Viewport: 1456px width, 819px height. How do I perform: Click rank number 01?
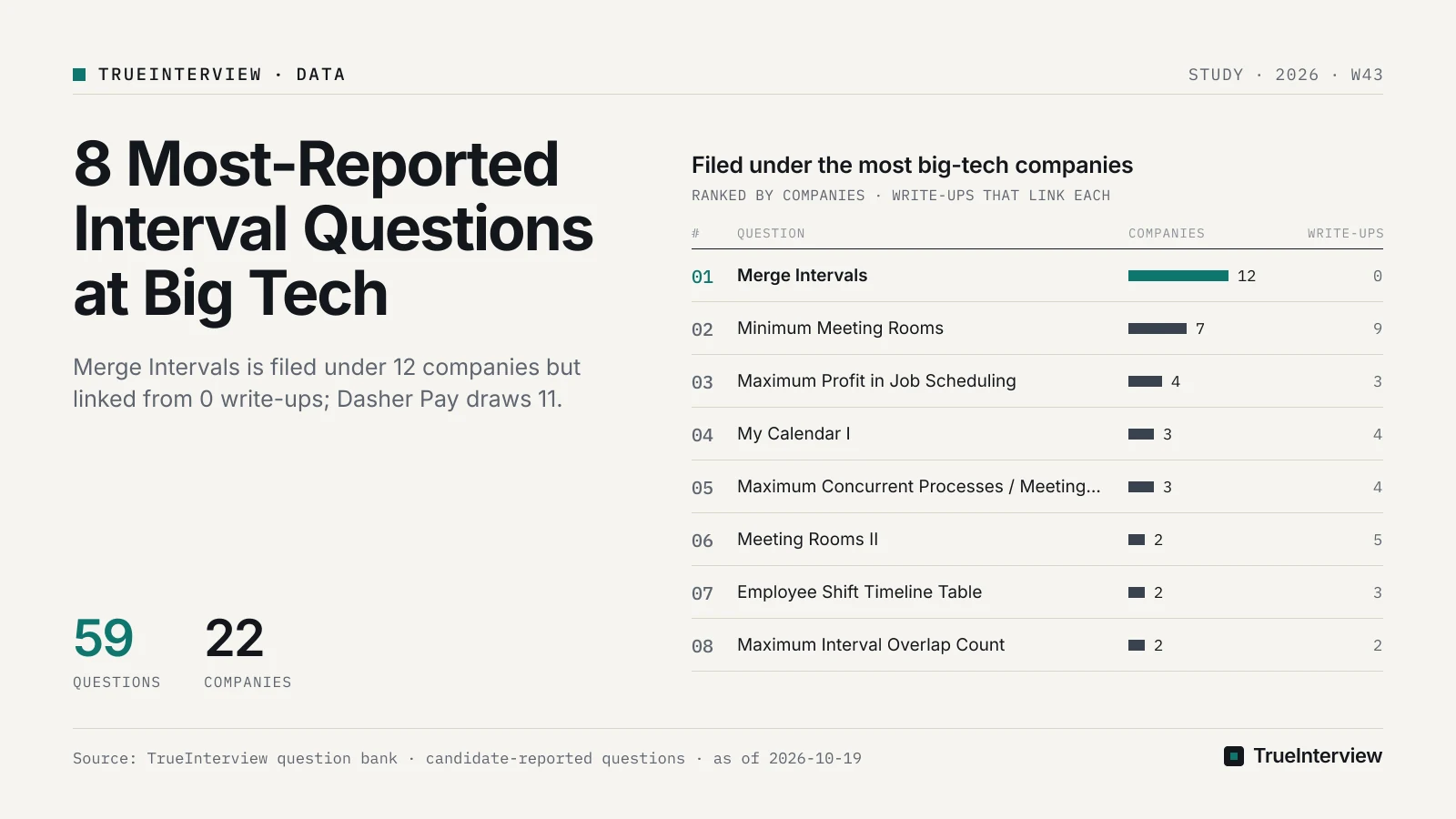coord(703,277)
